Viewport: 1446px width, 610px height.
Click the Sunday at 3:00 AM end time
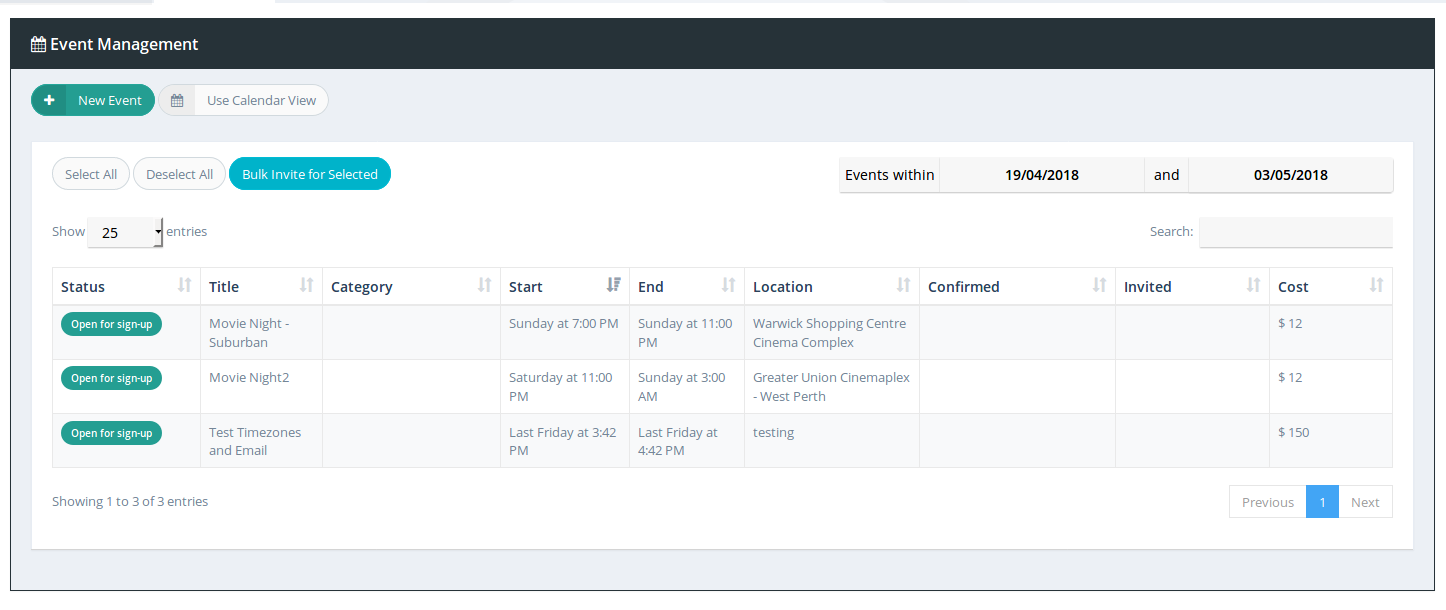[684, 387]
